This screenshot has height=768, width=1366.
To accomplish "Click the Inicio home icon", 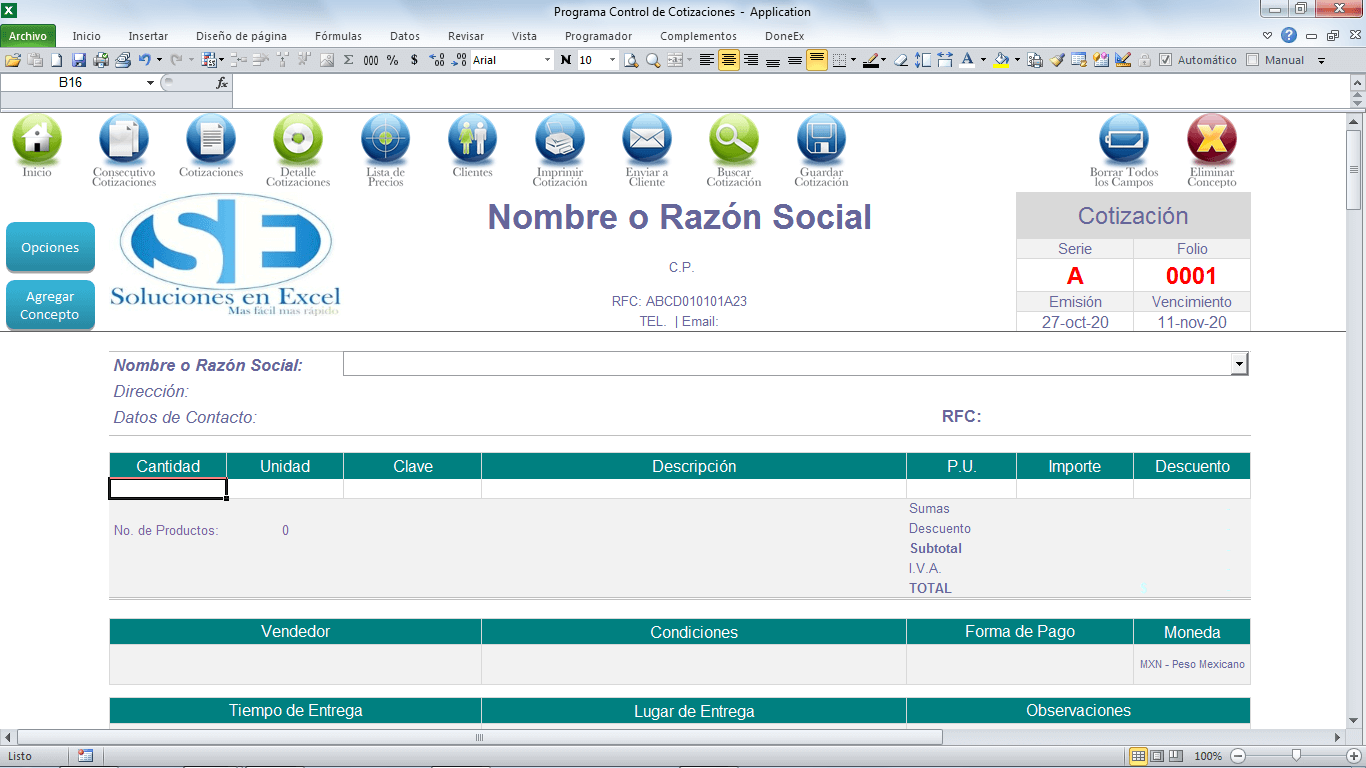I will pos(37,139).
